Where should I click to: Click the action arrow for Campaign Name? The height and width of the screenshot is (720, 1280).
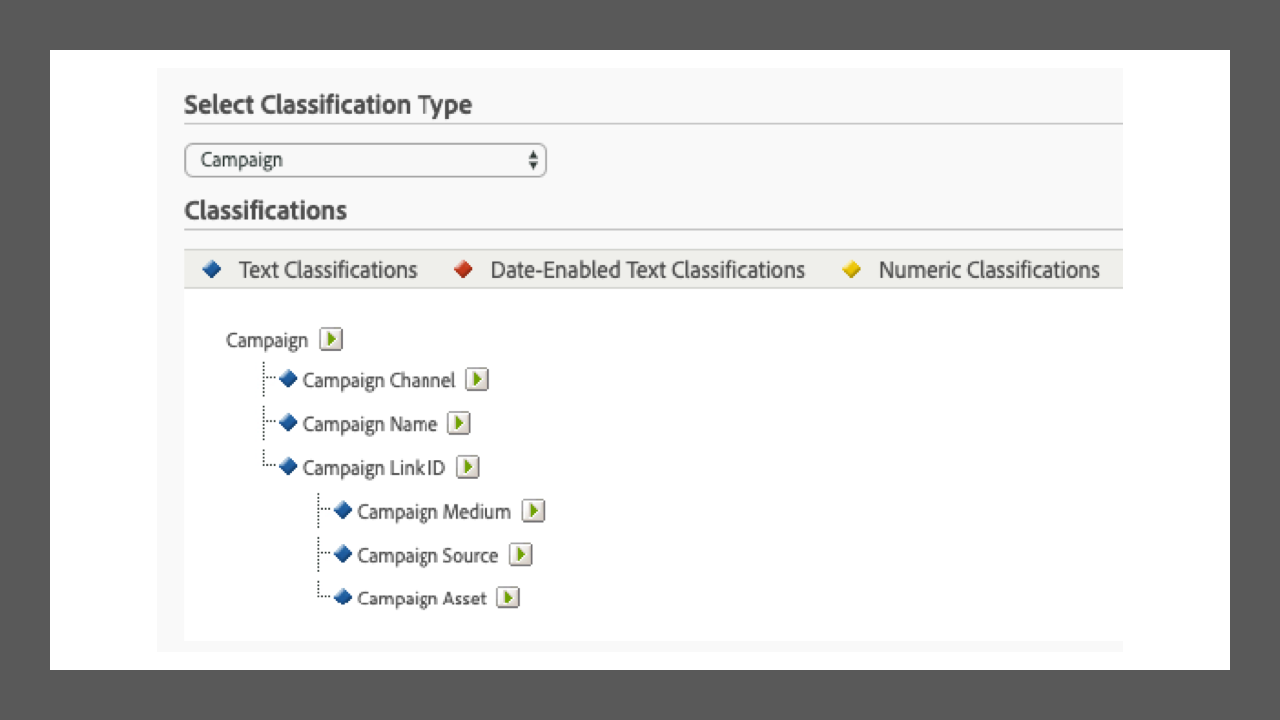(459, 423)
